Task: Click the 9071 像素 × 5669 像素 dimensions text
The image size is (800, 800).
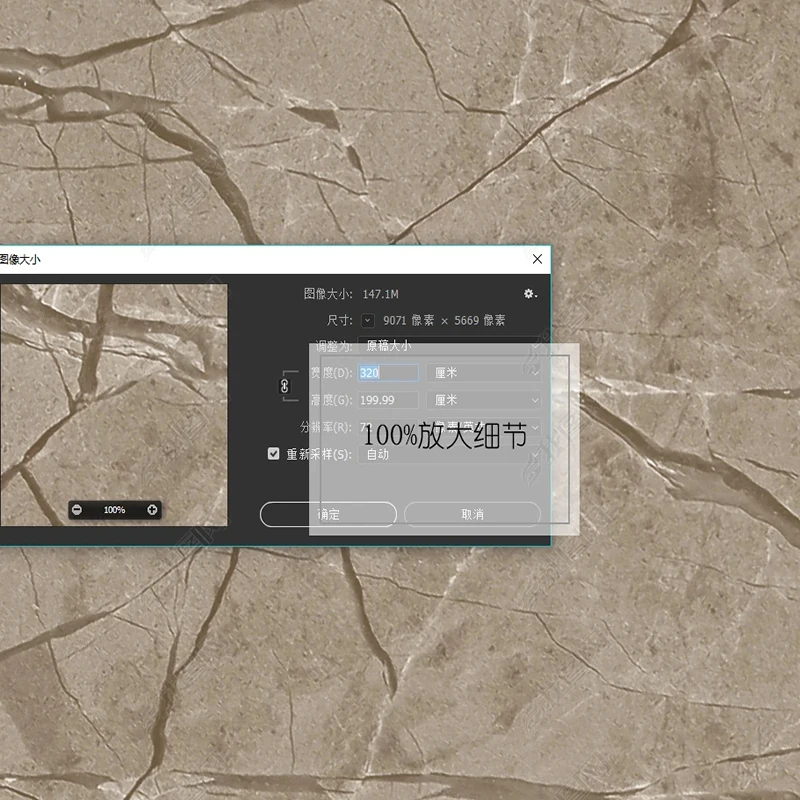Action: tap(444, 320)
